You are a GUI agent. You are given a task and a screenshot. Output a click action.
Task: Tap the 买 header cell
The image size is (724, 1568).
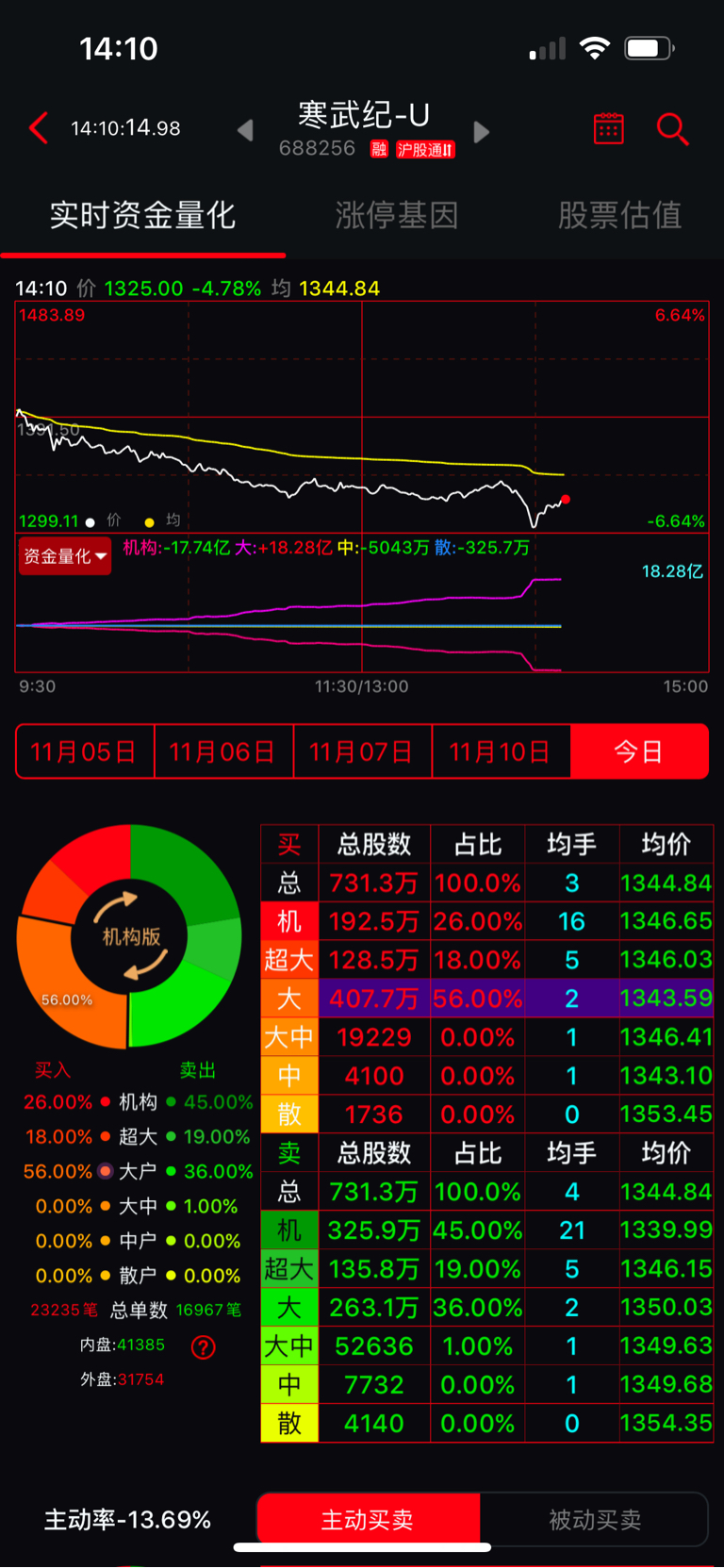289,845
